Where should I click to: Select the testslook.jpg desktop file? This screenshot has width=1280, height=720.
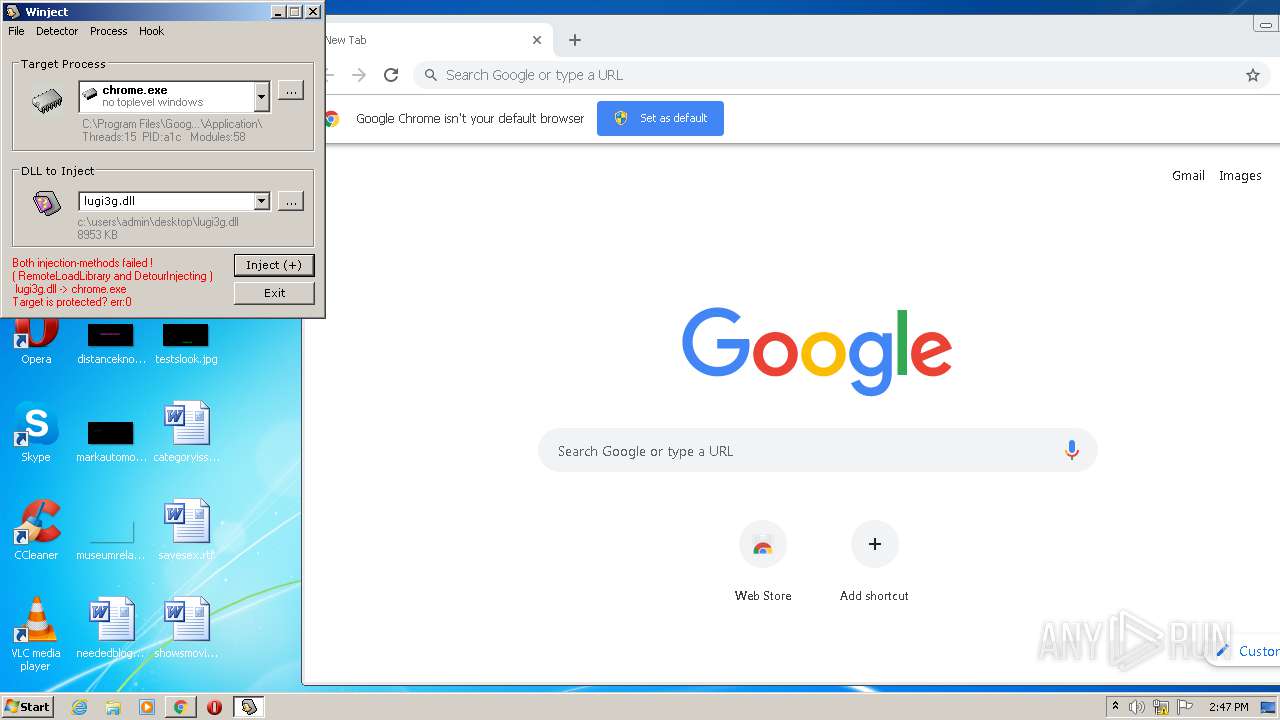(x=186, y=342)
